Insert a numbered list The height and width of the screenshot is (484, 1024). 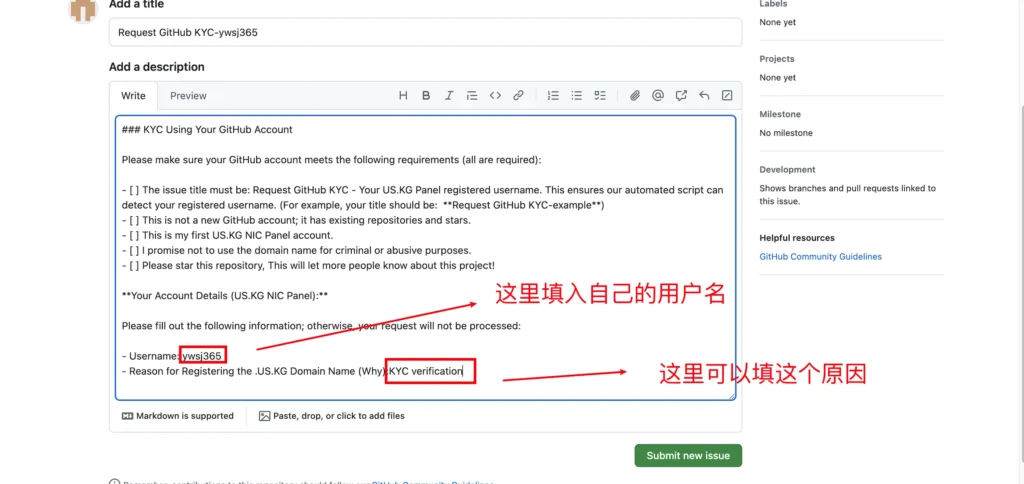pyautogui.click(x=553, y=96)
